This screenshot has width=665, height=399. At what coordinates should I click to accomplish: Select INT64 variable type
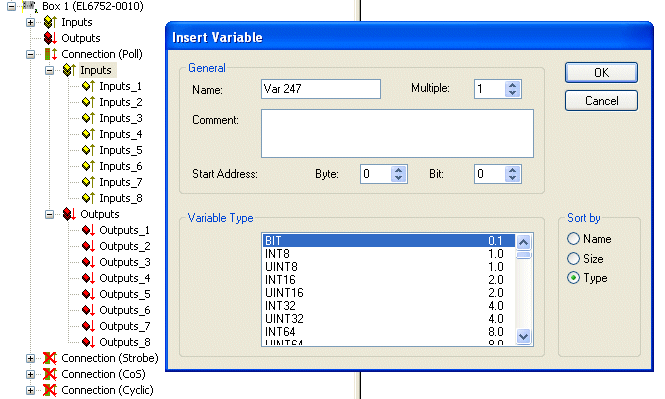(x=388, y=332)
